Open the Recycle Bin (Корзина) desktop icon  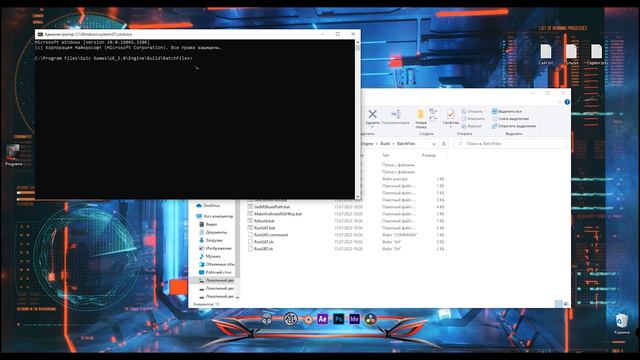click(622, 323)
